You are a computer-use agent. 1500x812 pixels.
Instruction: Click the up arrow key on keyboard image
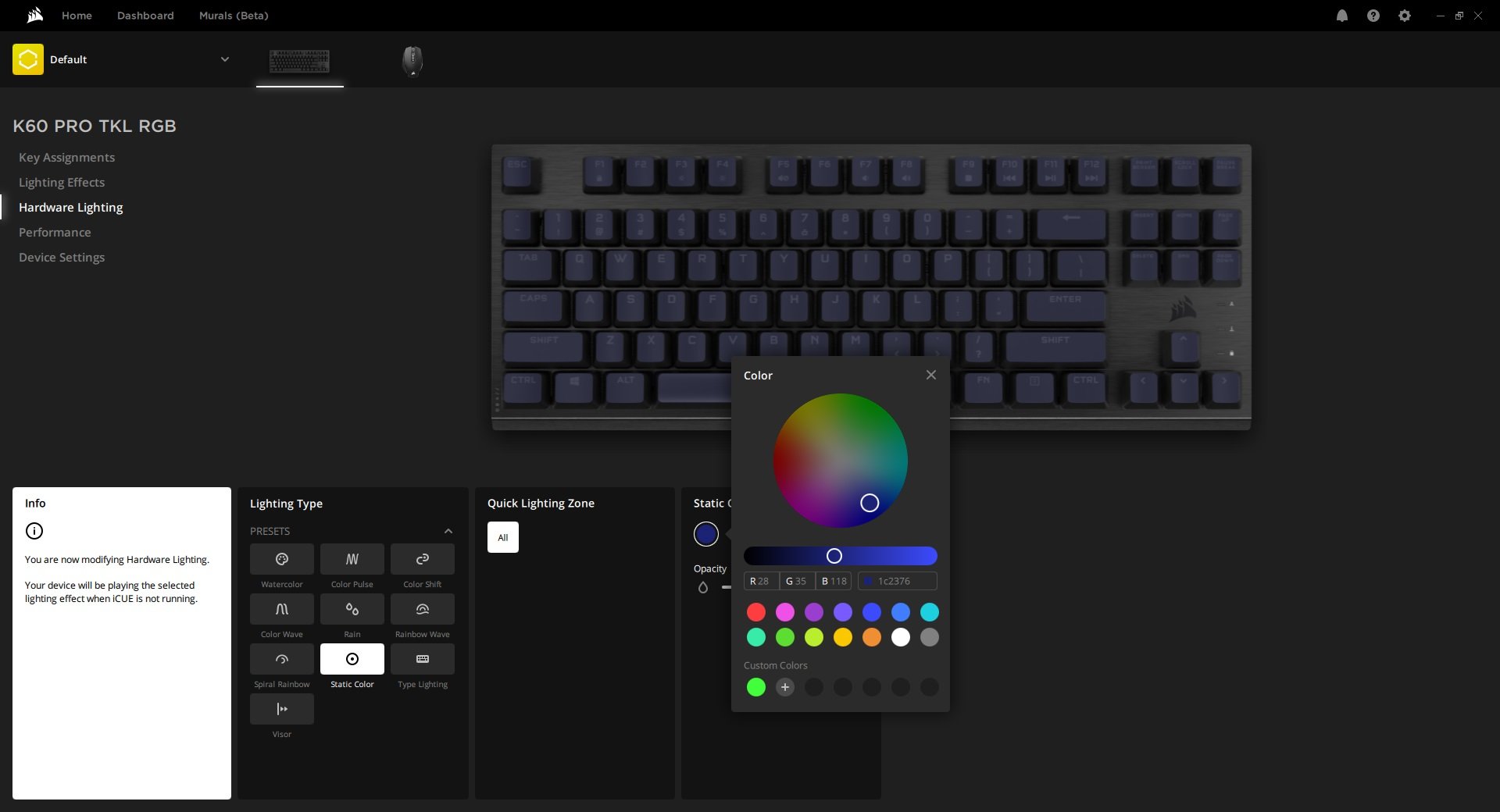[x=1184, y=347]
